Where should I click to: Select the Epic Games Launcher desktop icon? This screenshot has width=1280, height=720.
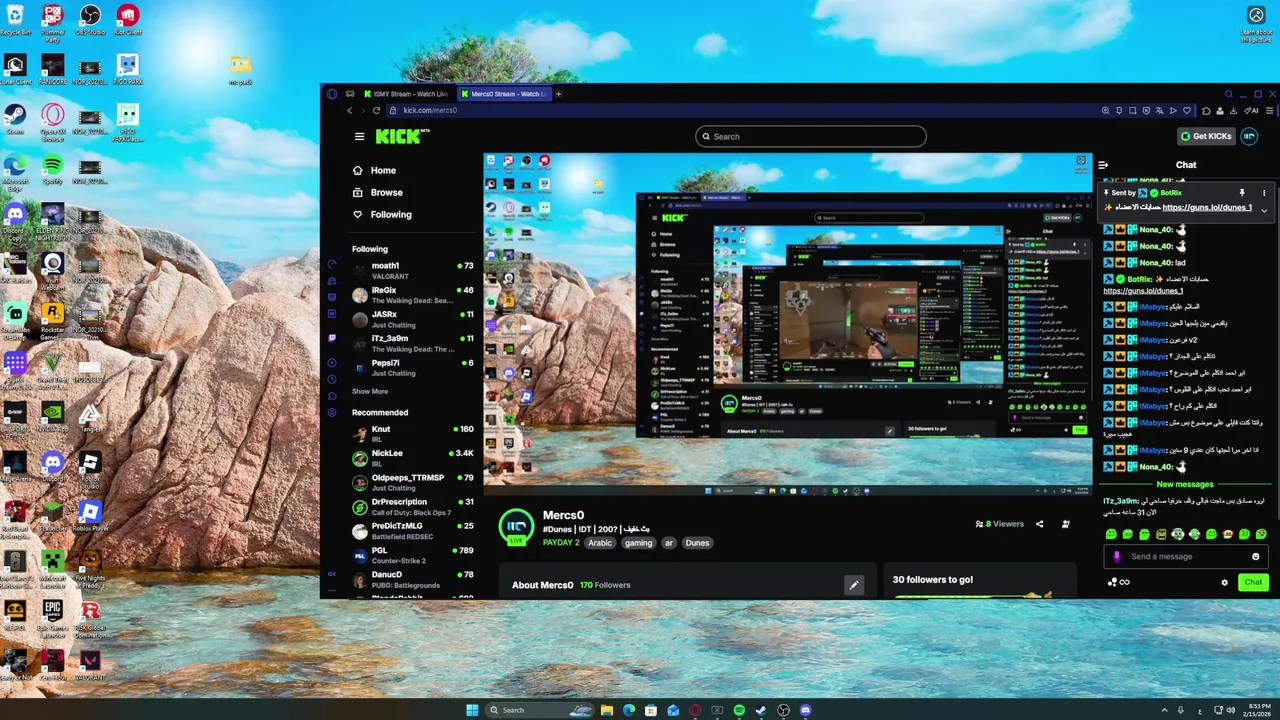52,616
